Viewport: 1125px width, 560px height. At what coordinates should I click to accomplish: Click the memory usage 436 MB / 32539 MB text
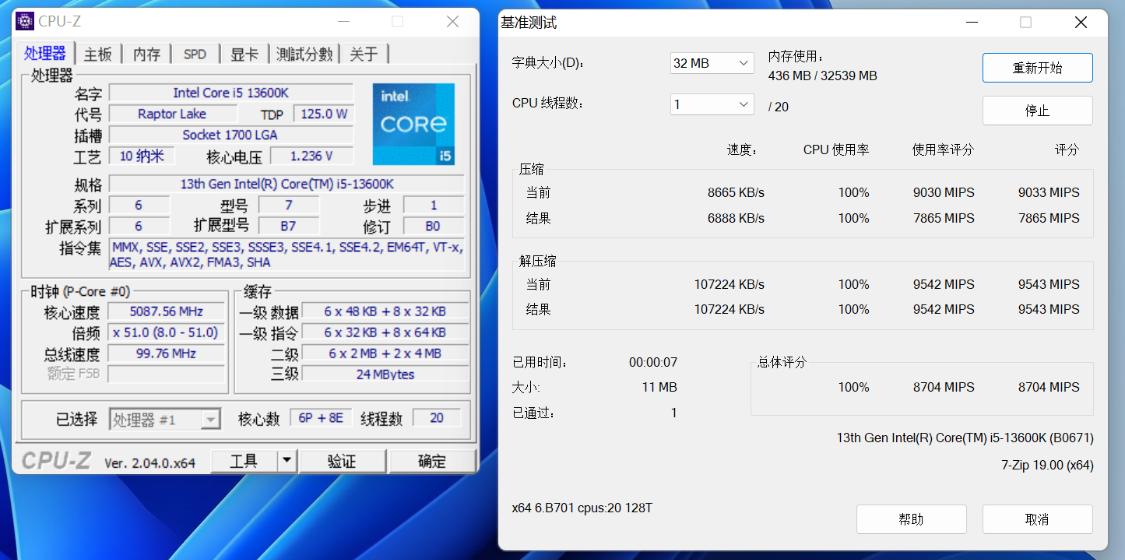coord(822,76)
